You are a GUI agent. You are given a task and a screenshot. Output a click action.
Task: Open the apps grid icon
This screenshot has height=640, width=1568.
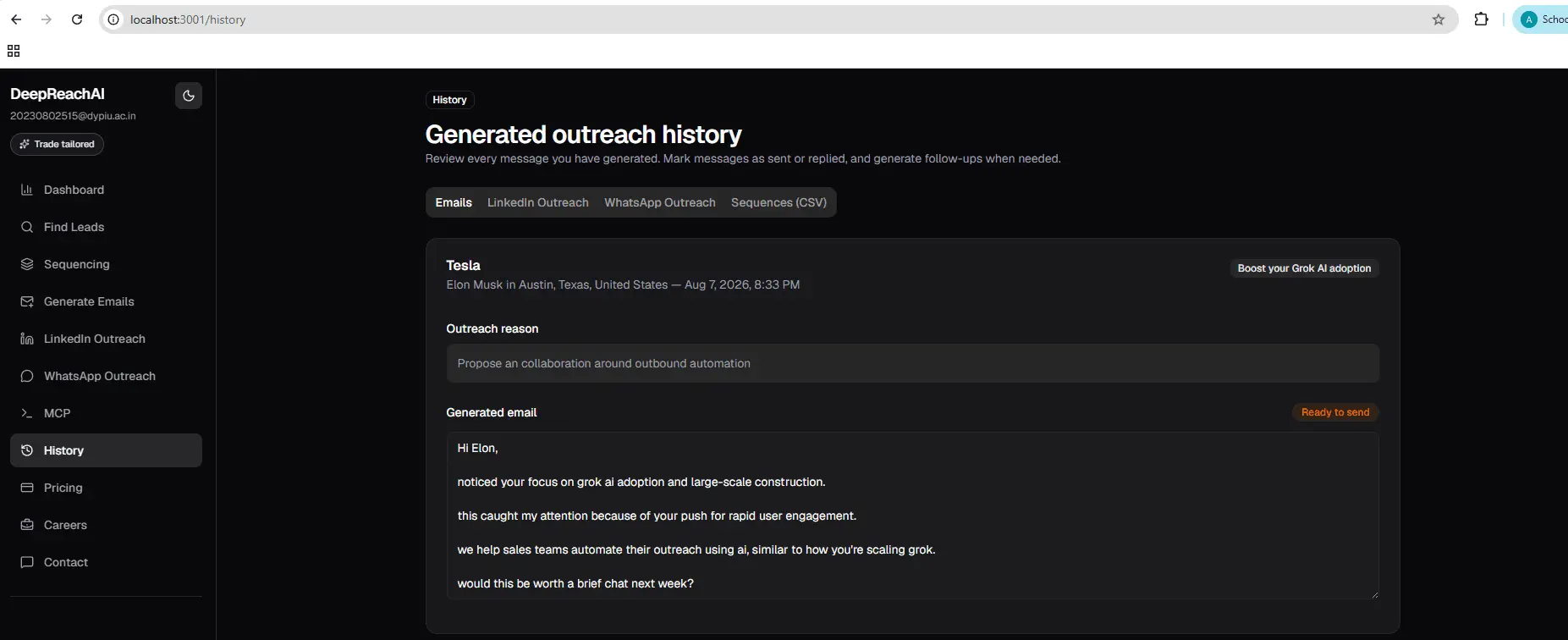(x=14, y=51)
